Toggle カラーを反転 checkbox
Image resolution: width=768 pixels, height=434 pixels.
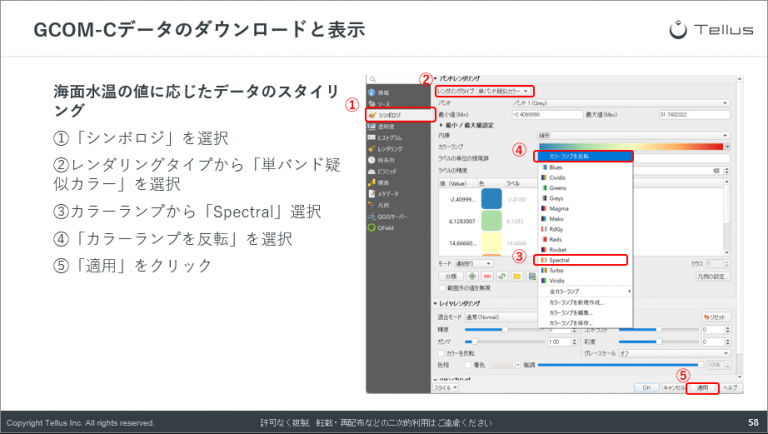click(441, 353)
